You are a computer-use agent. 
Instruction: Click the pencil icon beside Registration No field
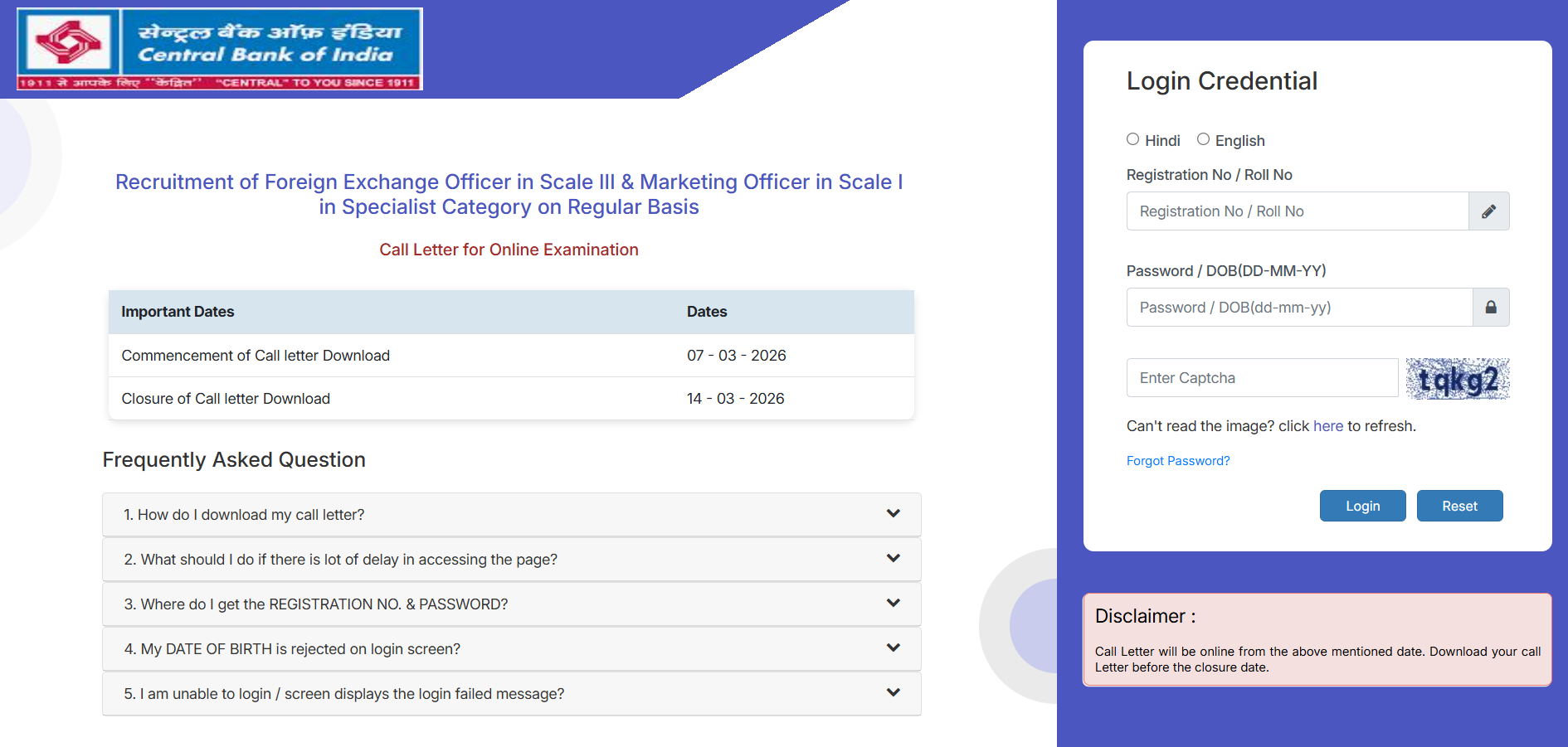(x=1489, y=211)
